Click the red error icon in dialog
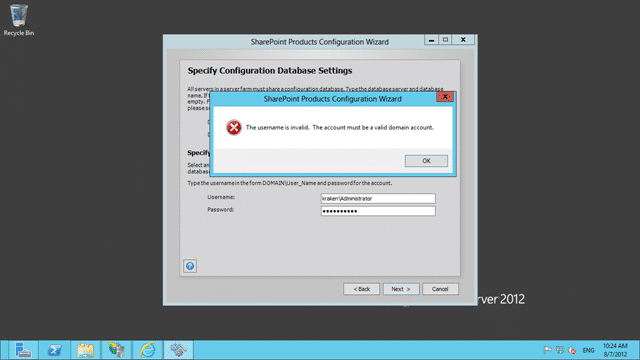The width and height of the screenshot is (640, 360). (x=234, y=127)
